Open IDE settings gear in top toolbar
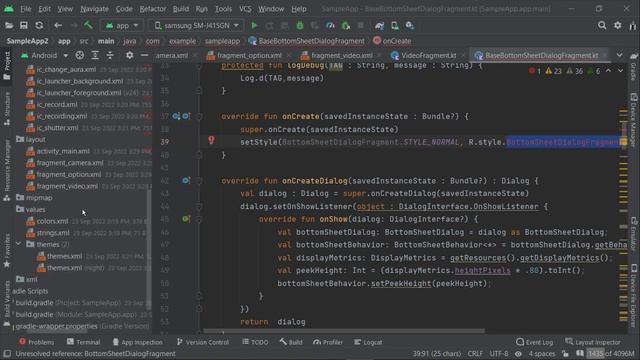The height and width of the screenshot is (360, 640). coord(618,25)
